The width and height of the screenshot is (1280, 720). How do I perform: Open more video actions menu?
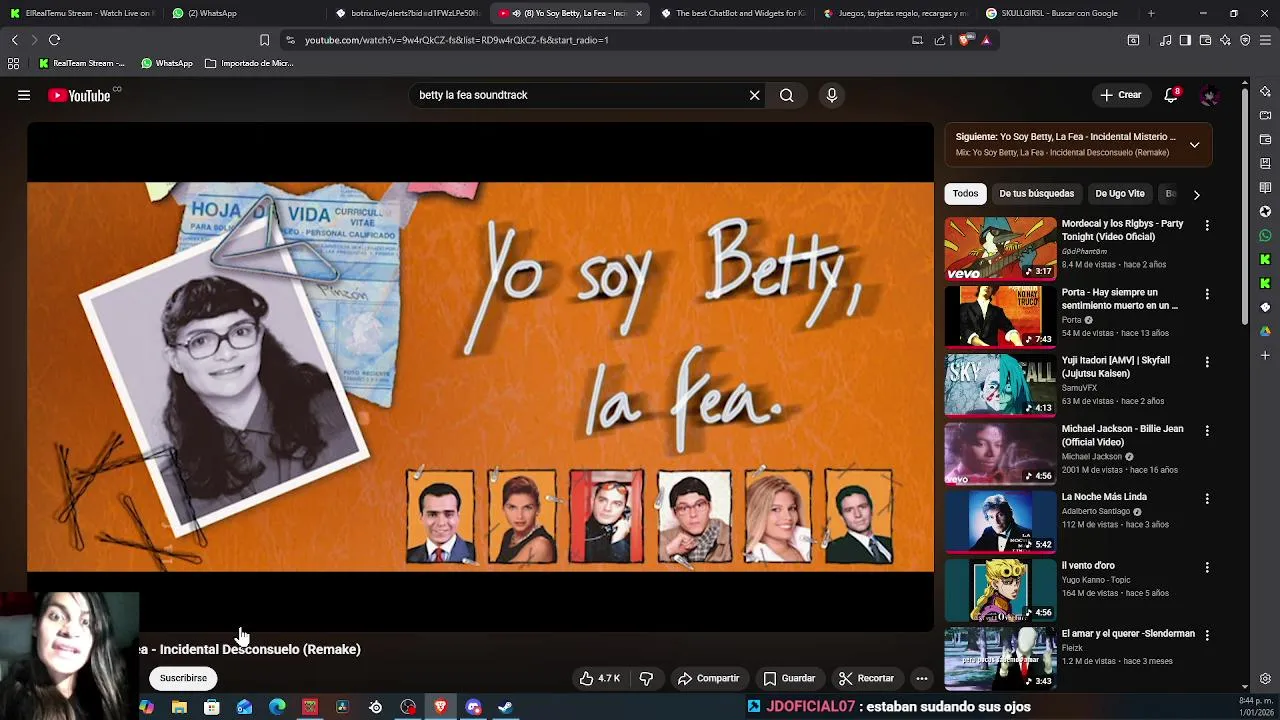pyautogui.click(x=922, y=678)
